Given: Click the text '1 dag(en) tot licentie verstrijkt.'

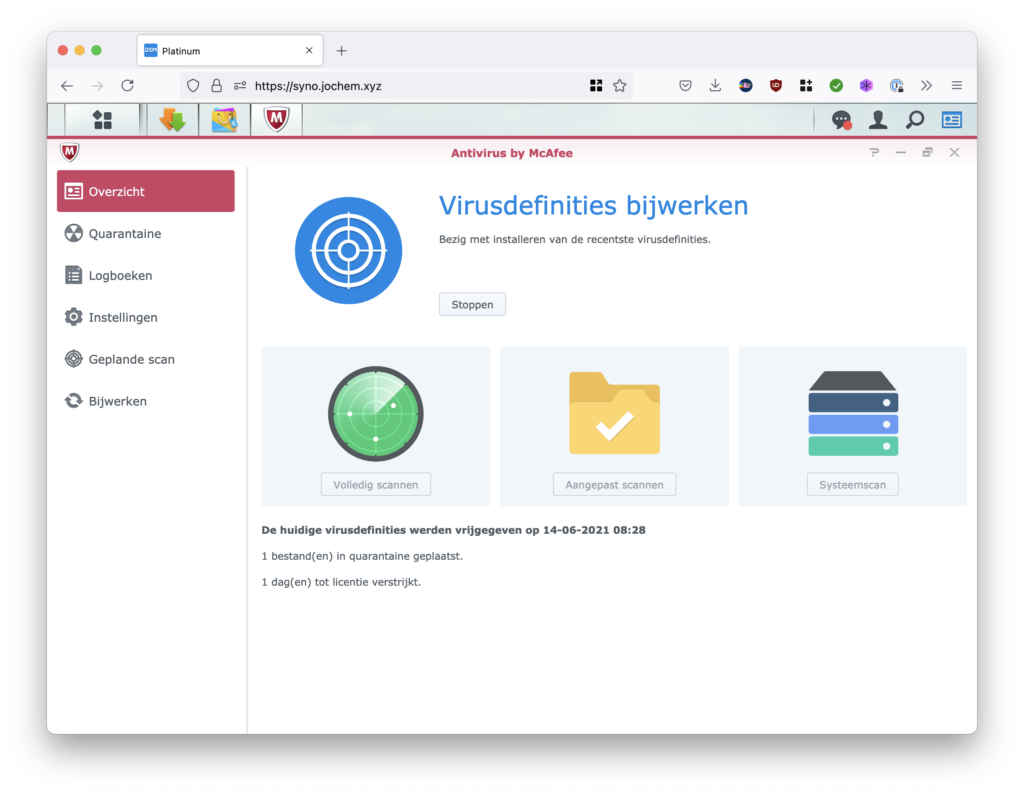Looking at the screenshot, I should pos(341,582).
